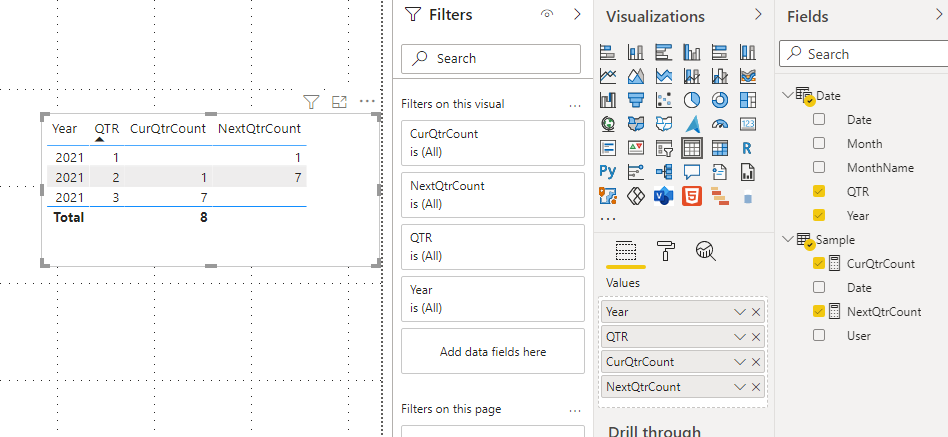The image size is (948, 437).
Task: Expand the QTR is (All) filter card
Action: click(493, 247)
